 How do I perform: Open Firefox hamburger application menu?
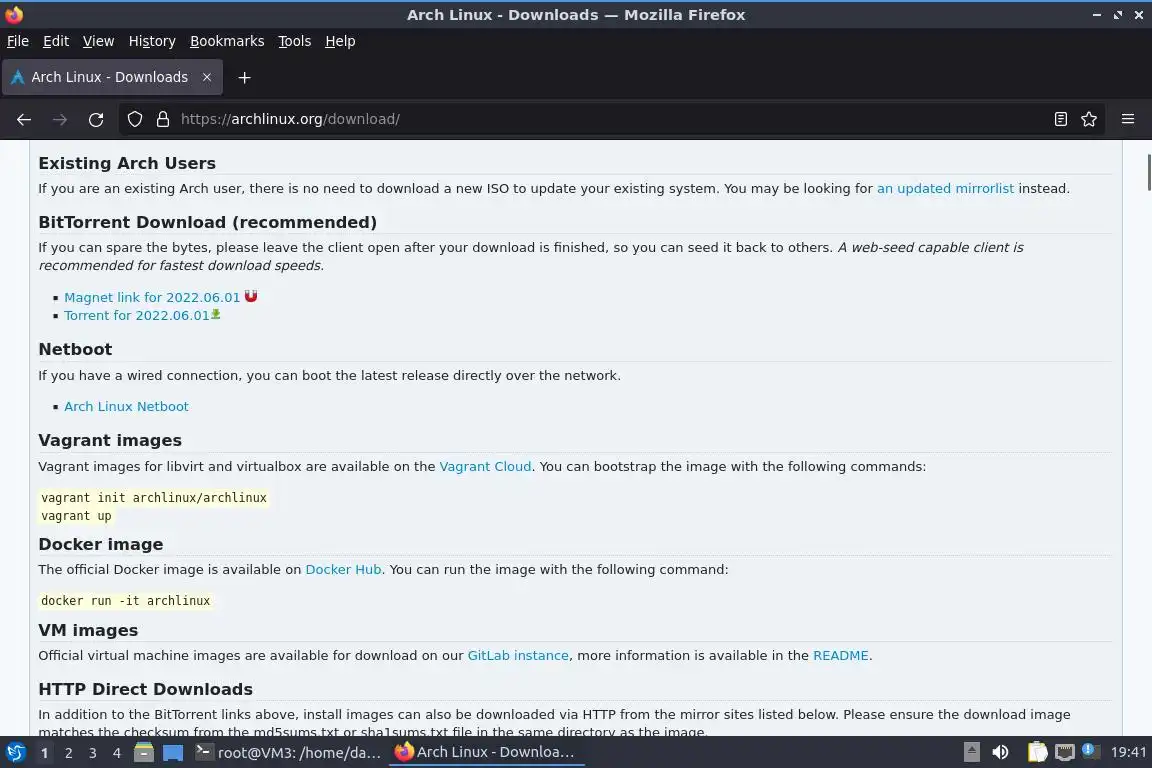pyautogui.click(x=1128, y=119)
